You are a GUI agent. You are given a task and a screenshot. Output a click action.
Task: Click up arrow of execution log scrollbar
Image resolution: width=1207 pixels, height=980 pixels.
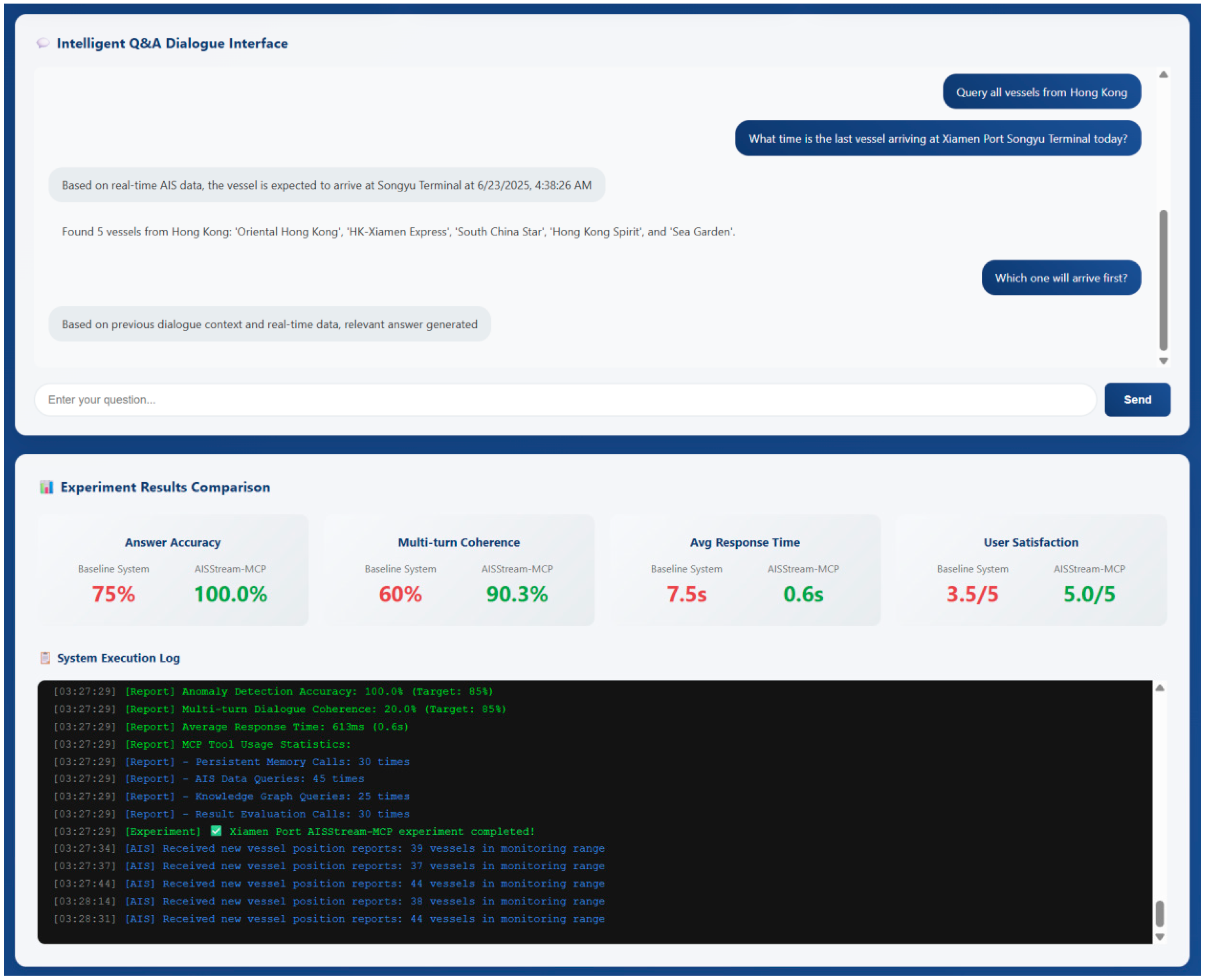point(1160,688)
